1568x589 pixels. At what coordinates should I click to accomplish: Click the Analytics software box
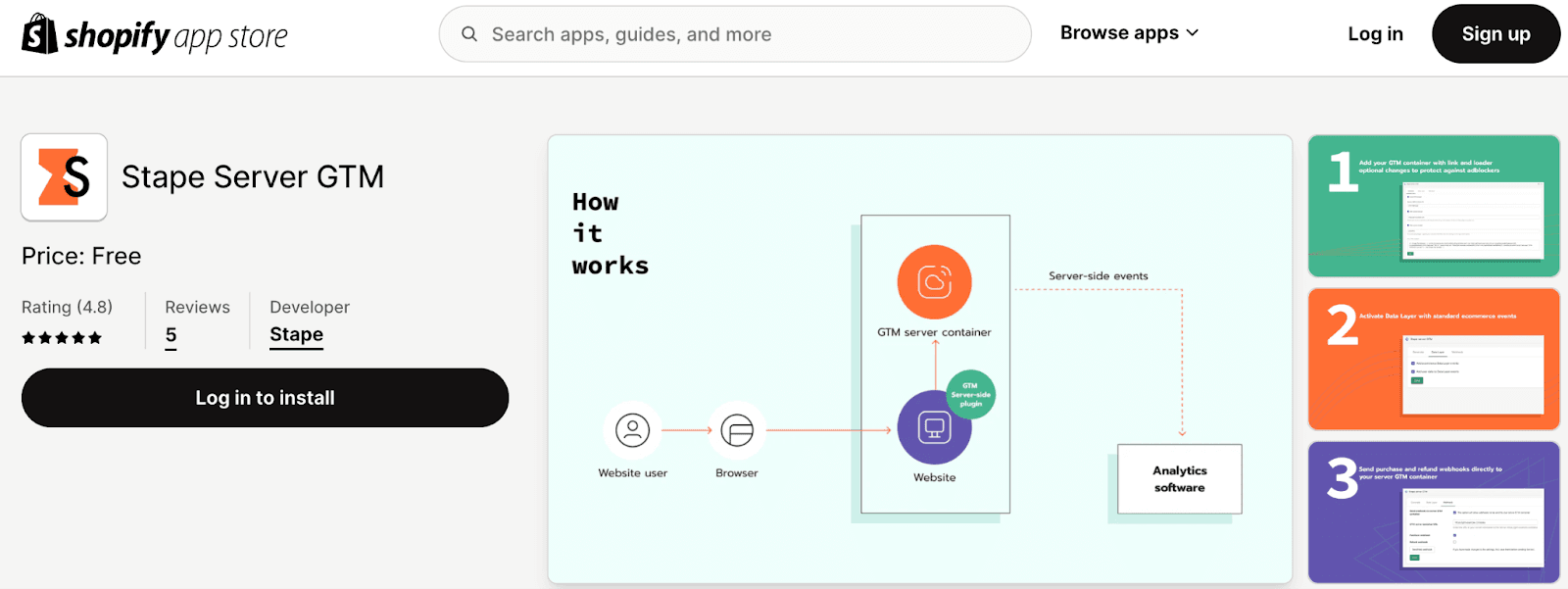tap(1180, 479)
